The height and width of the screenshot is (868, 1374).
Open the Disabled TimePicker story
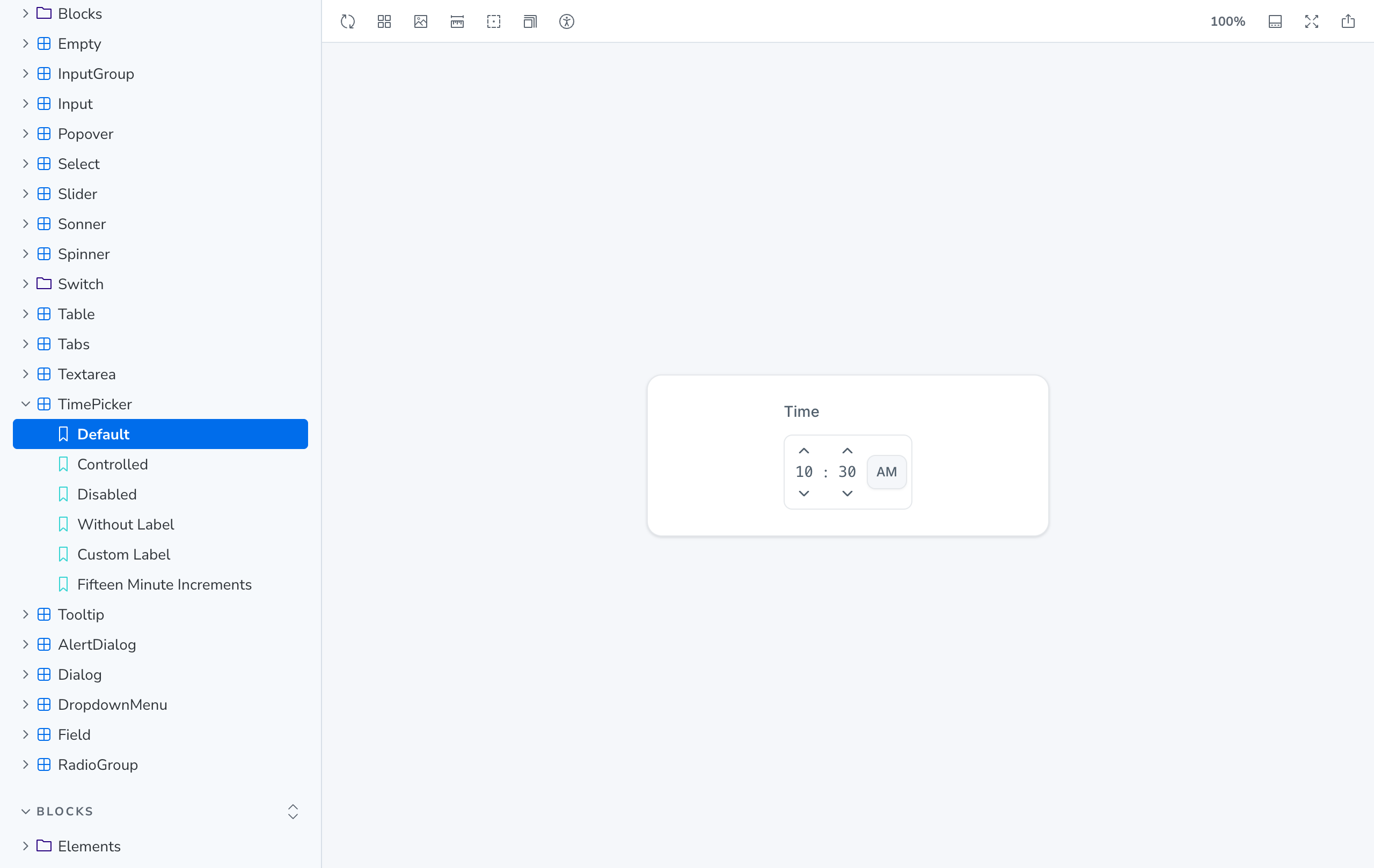pos(107,494)
